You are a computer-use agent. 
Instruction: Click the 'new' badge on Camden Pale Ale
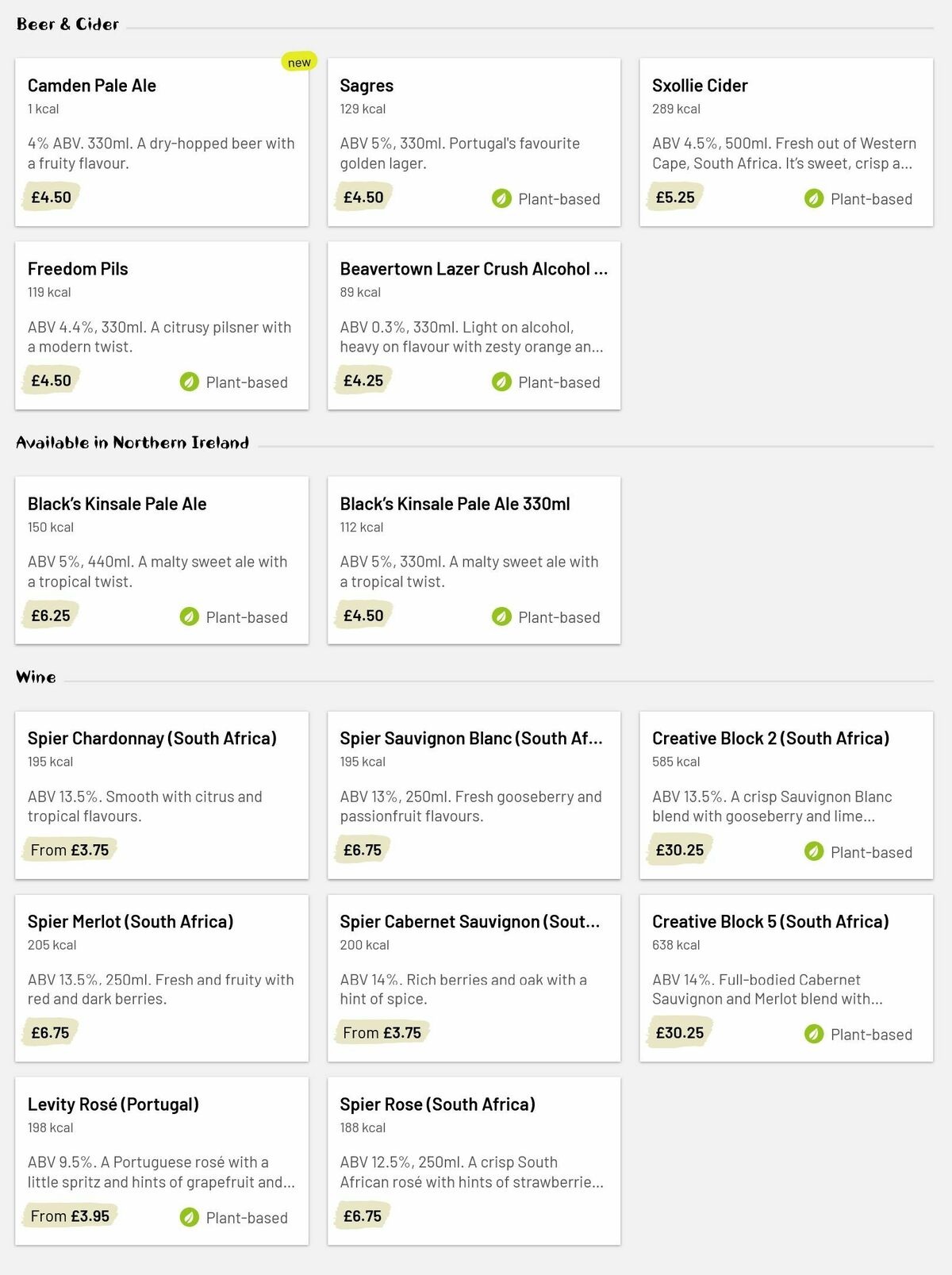(299, 60)
